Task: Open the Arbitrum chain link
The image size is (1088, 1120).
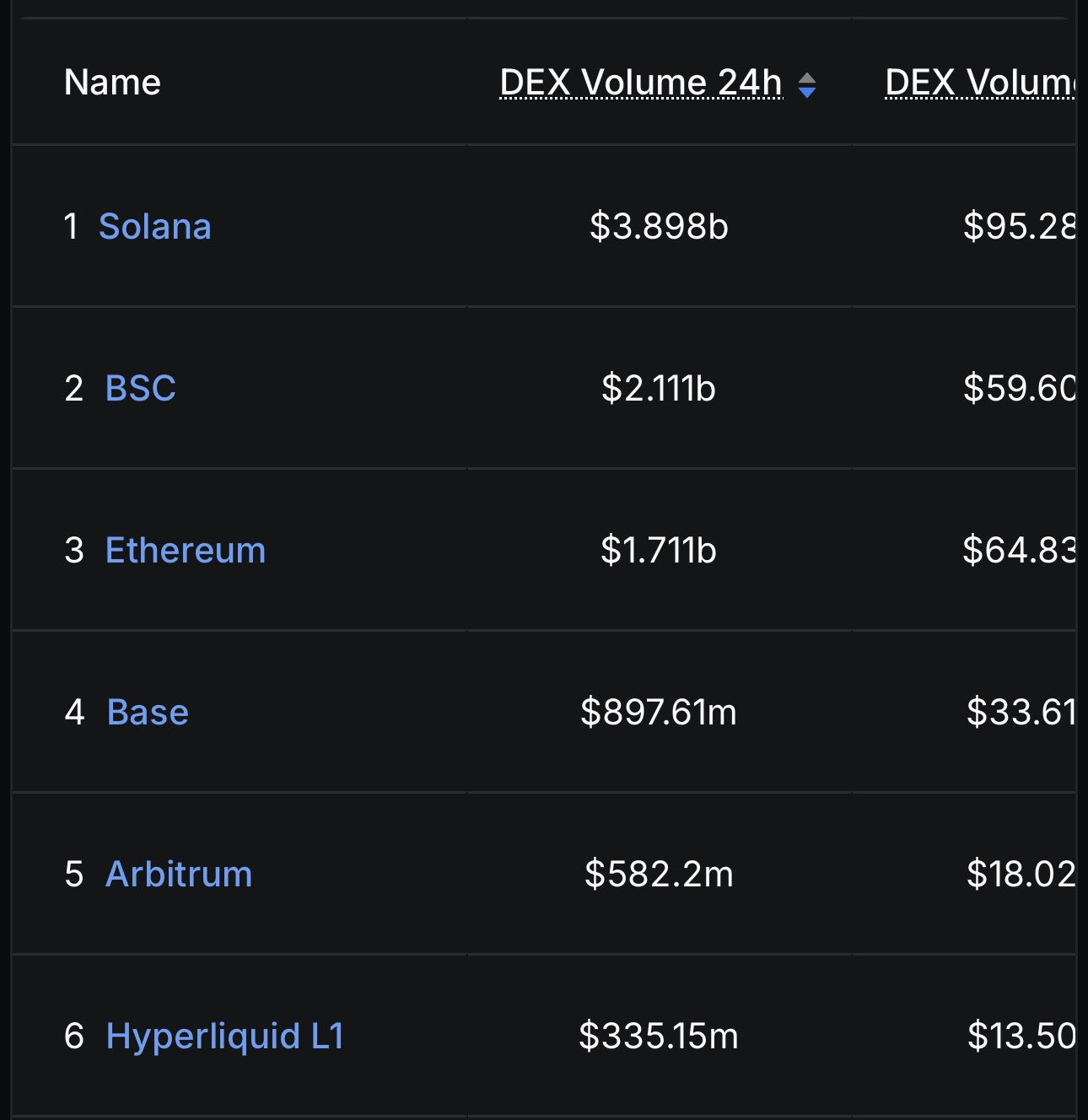Action: 179,874
